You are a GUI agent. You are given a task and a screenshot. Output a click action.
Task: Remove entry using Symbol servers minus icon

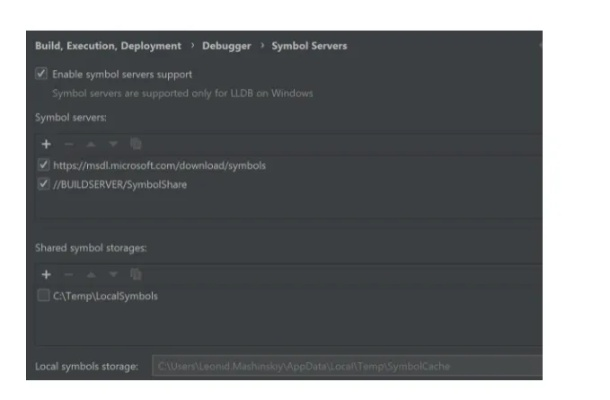(x=68, y=144)
